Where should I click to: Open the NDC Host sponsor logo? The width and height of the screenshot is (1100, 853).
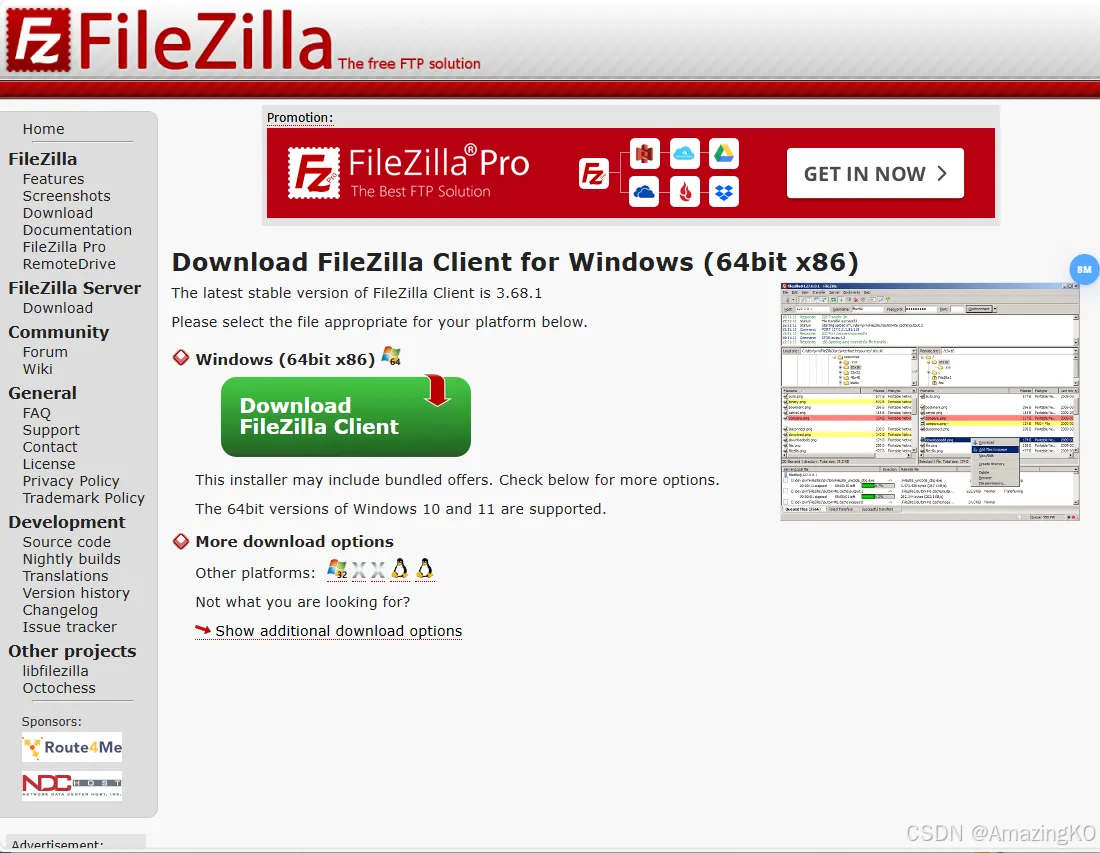pyautogui.click(x=72, y=786)
